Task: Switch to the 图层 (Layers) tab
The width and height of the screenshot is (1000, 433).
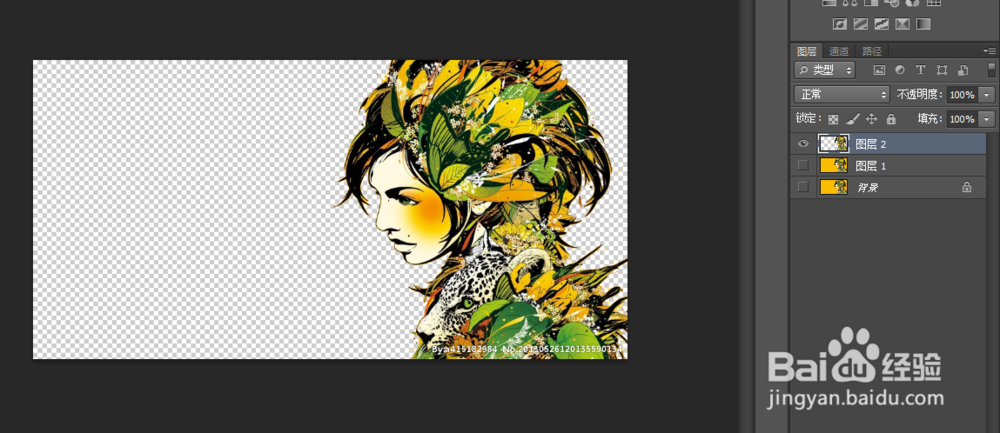Action: click(x=807, y=52)
